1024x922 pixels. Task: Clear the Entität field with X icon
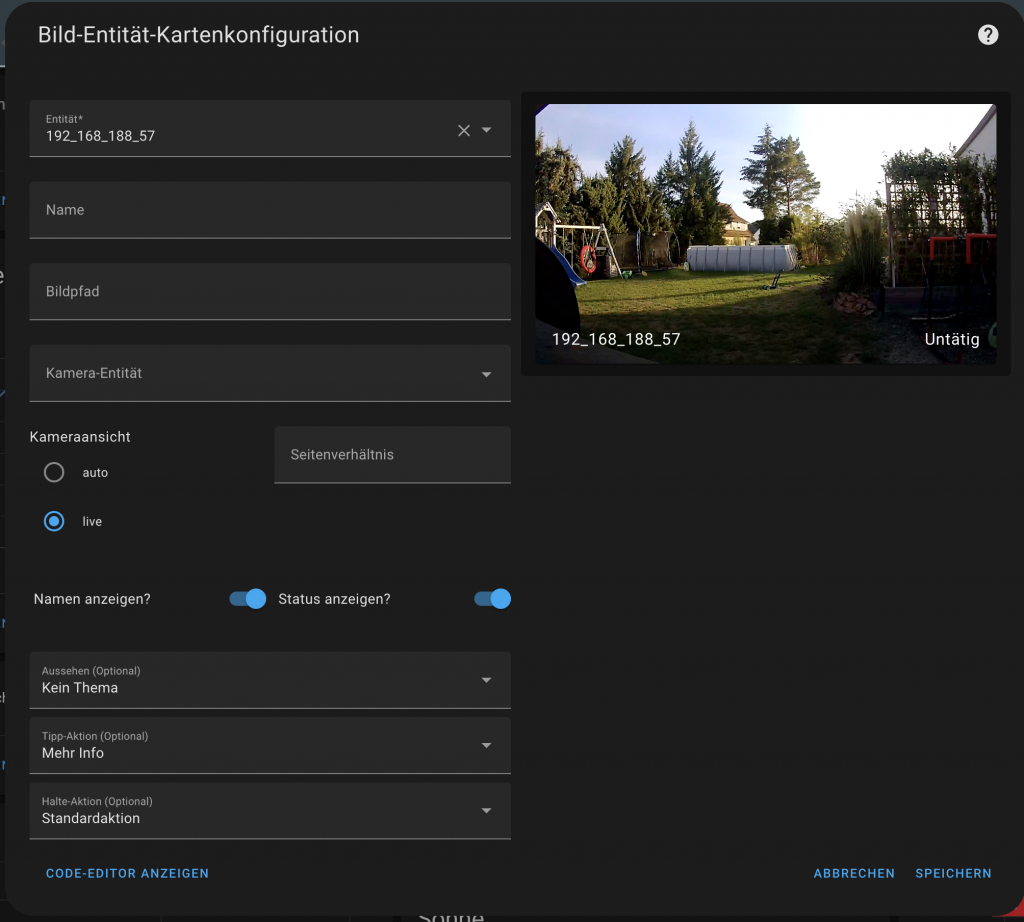[464, 130]
